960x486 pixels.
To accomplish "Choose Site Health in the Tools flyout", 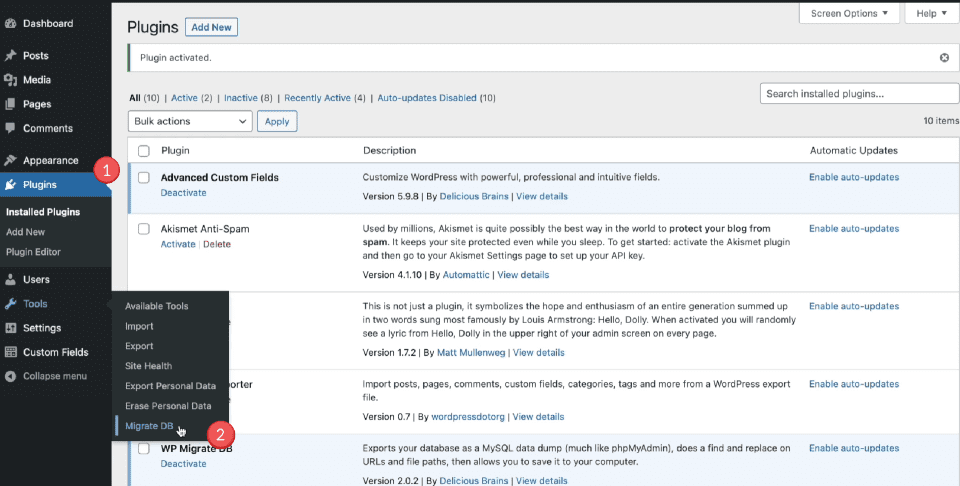I will (x=148, y=366).
